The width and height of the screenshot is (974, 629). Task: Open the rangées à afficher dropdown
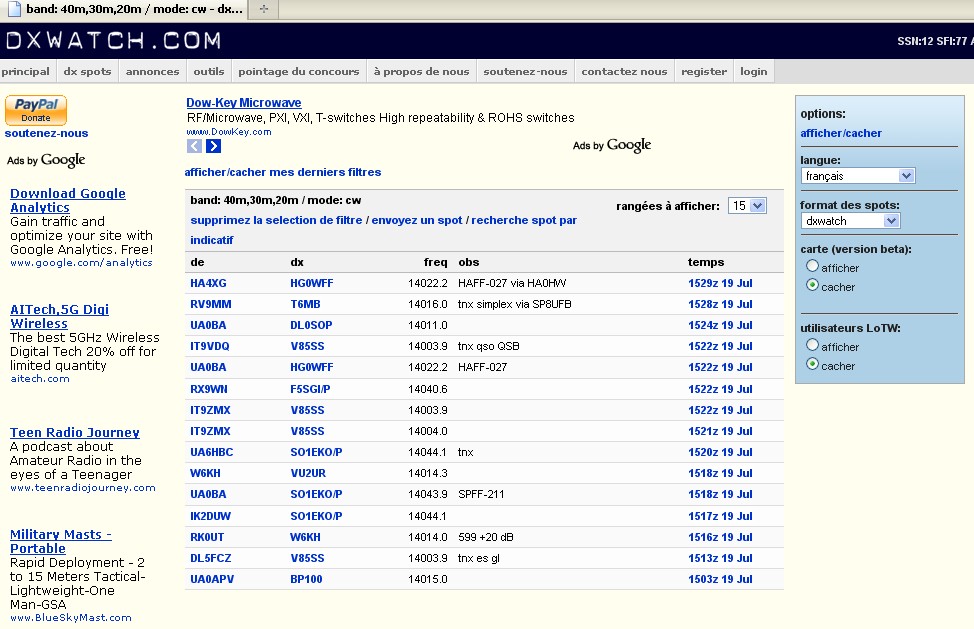pos(747,206)
